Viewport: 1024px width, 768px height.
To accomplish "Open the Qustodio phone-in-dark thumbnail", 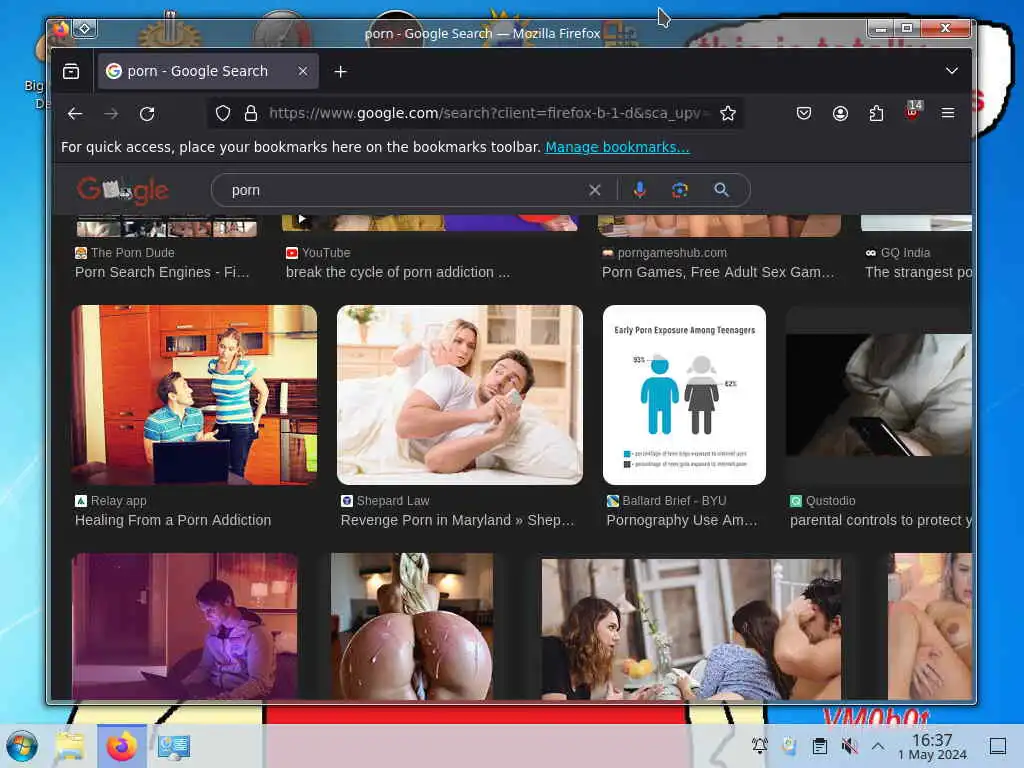I will [879, 395].
